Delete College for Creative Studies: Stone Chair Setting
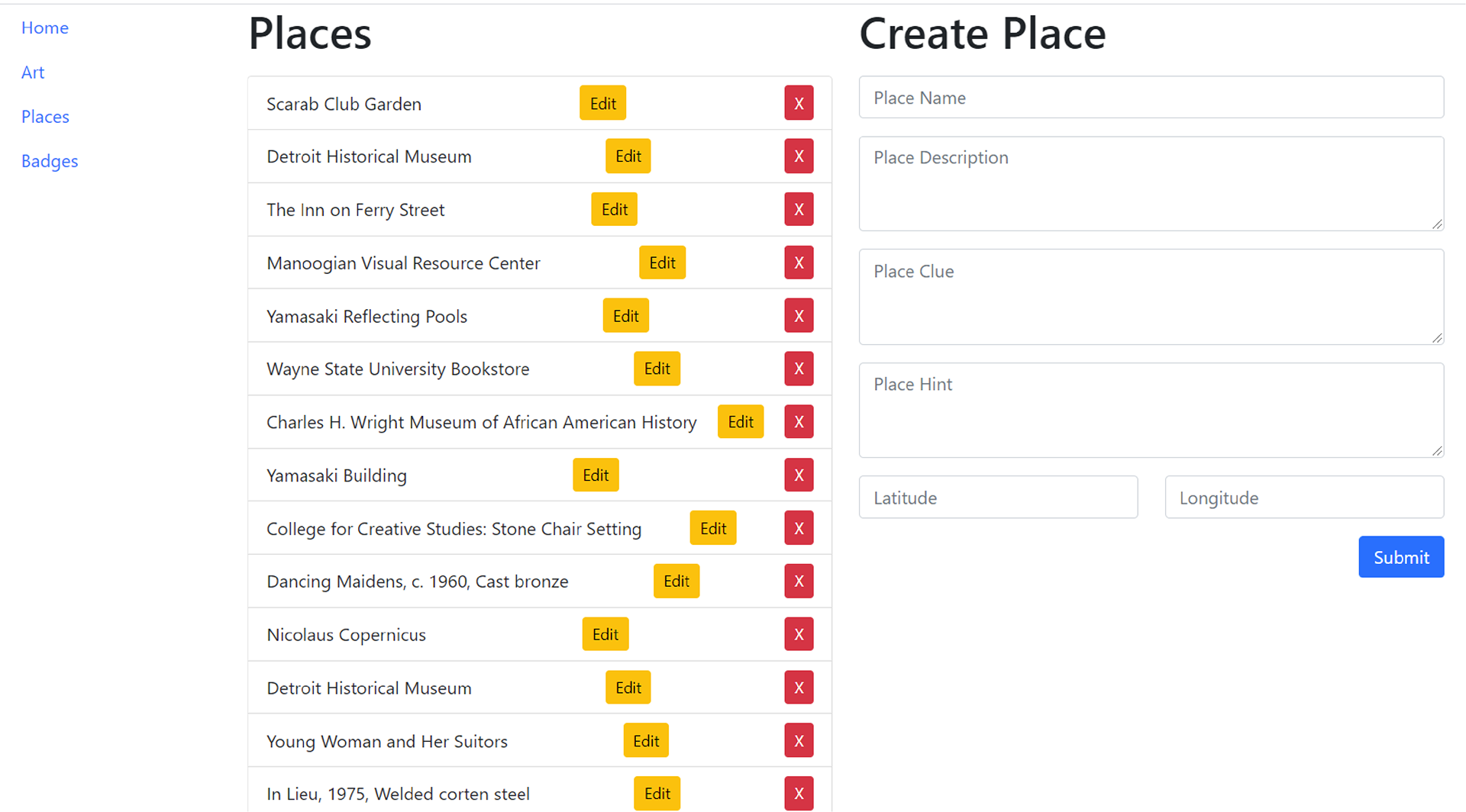This screenshot has height=812, width=1466. click(799, 528)
